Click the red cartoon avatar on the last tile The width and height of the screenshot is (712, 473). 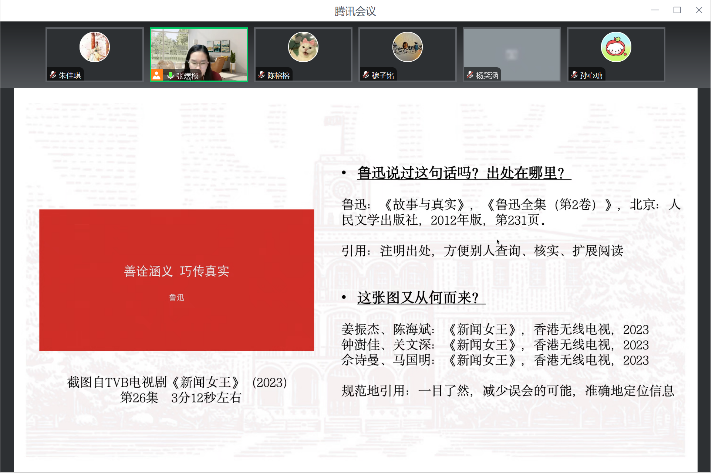coord(616,47)
